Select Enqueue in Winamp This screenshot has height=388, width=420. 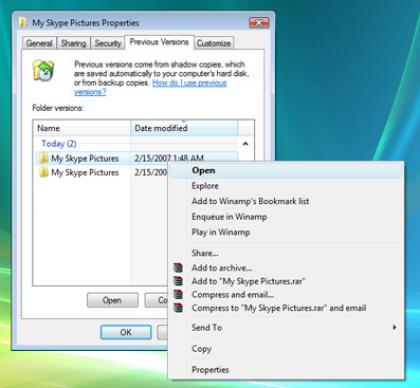(286, 217)
